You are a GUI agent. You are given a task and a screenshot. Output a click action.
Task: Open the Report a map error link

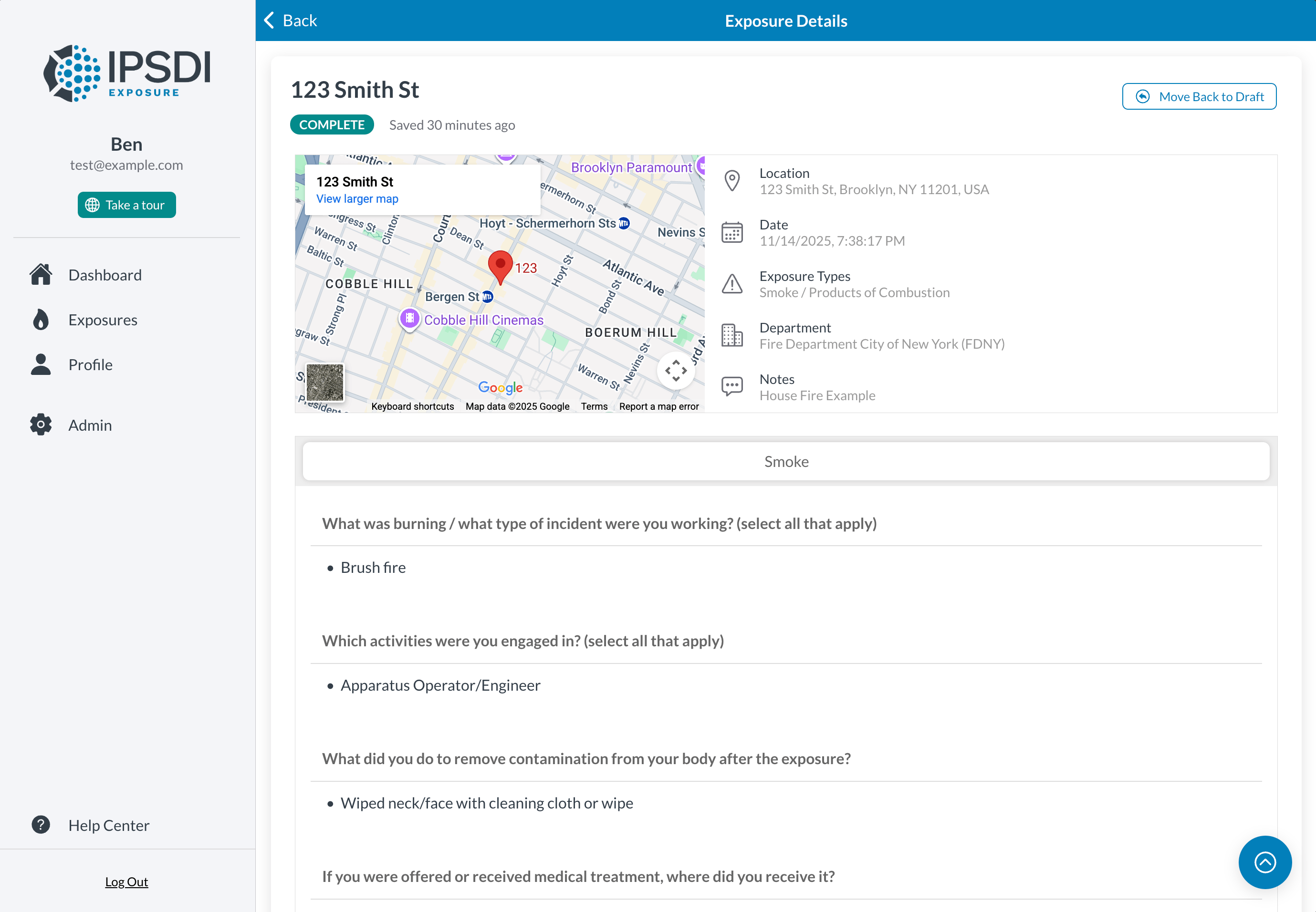pyautogui.click(x=658, y=406)
